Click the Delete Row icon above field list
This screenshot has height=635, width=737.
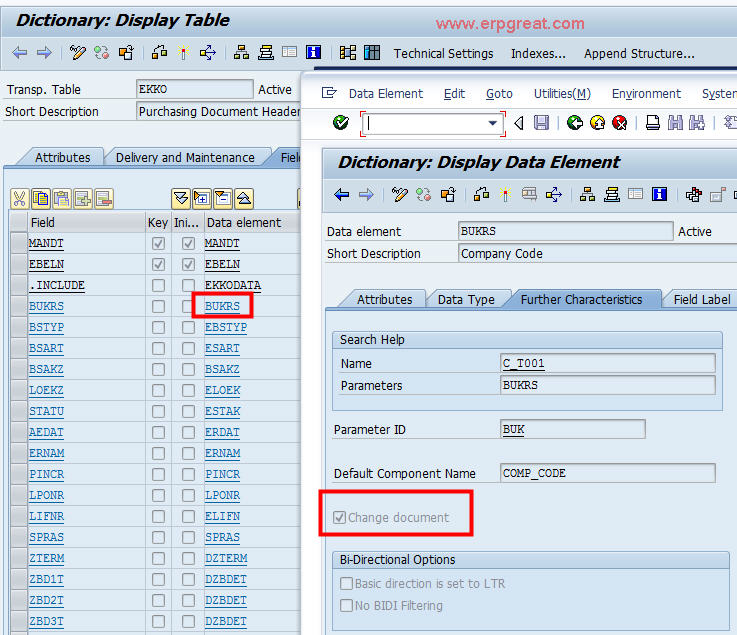click(x=104, y=199)
